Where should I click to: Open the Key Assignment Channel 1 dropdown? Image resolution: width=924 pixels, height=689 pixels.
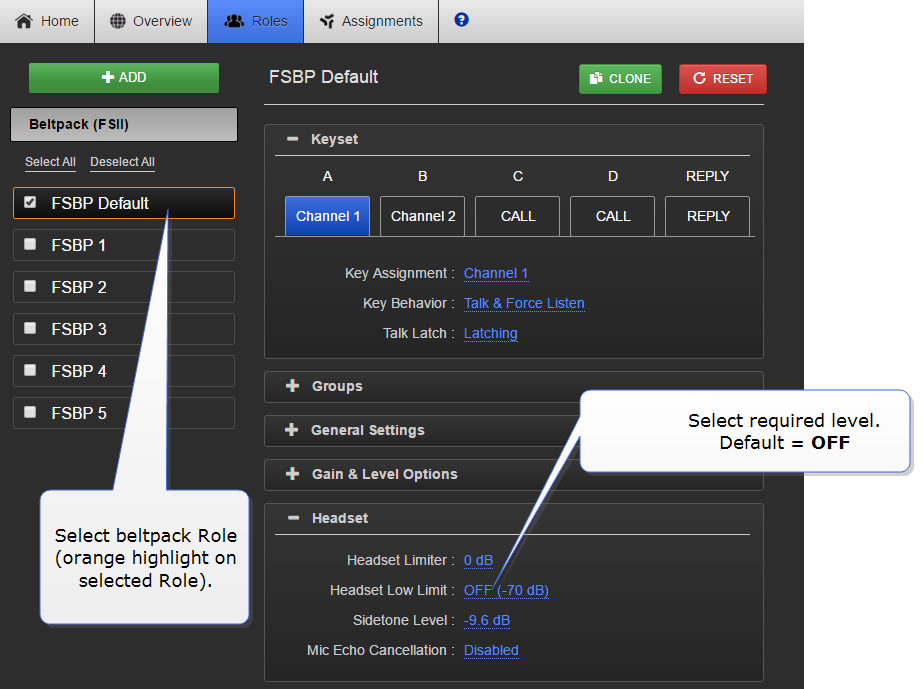click(x=496, y=273)
